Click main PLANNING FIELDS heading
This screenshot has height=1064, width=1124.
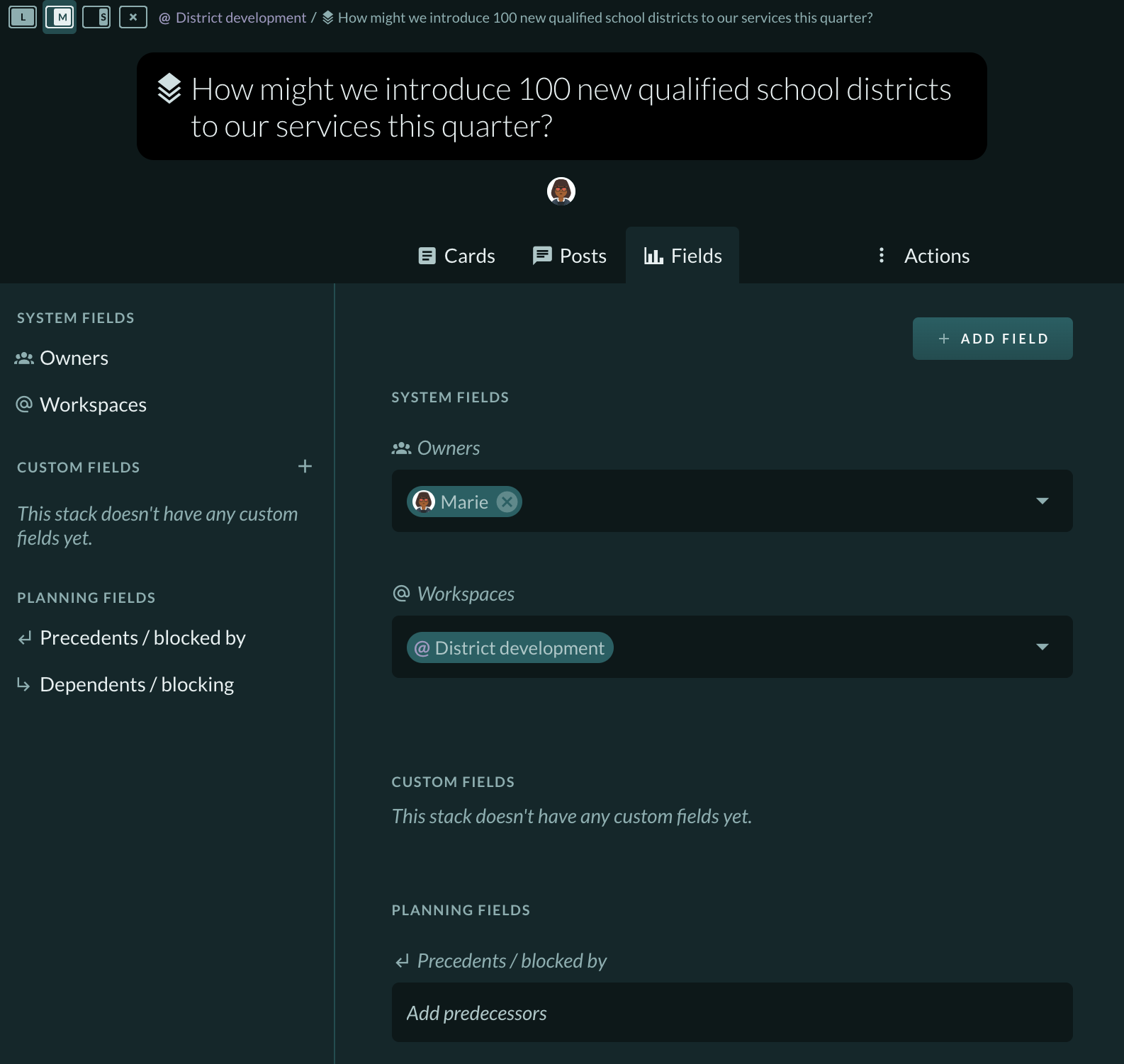point(461,910)
